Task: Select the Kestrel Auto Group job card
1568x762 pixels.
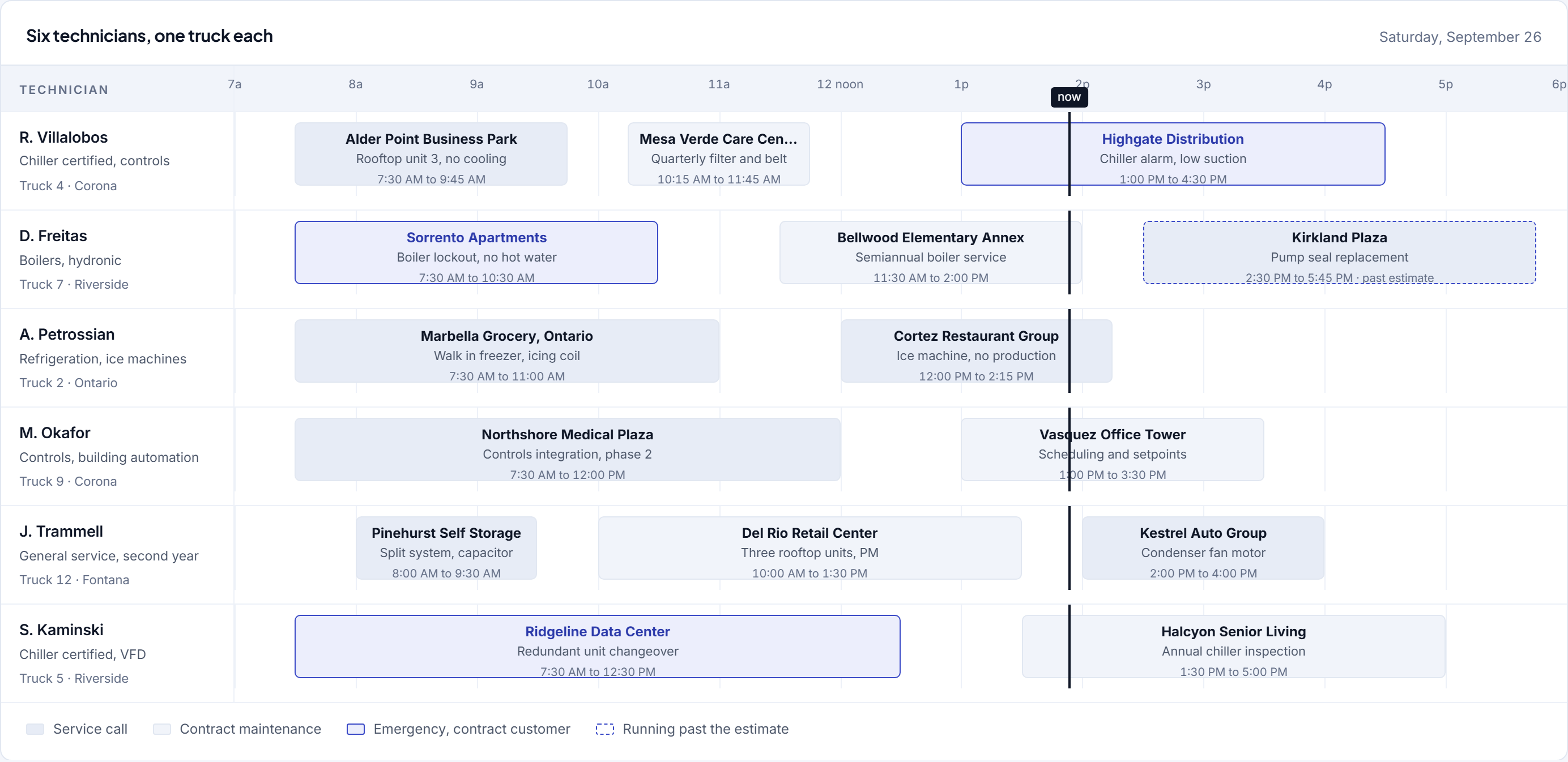Action: pos(1203,548)
